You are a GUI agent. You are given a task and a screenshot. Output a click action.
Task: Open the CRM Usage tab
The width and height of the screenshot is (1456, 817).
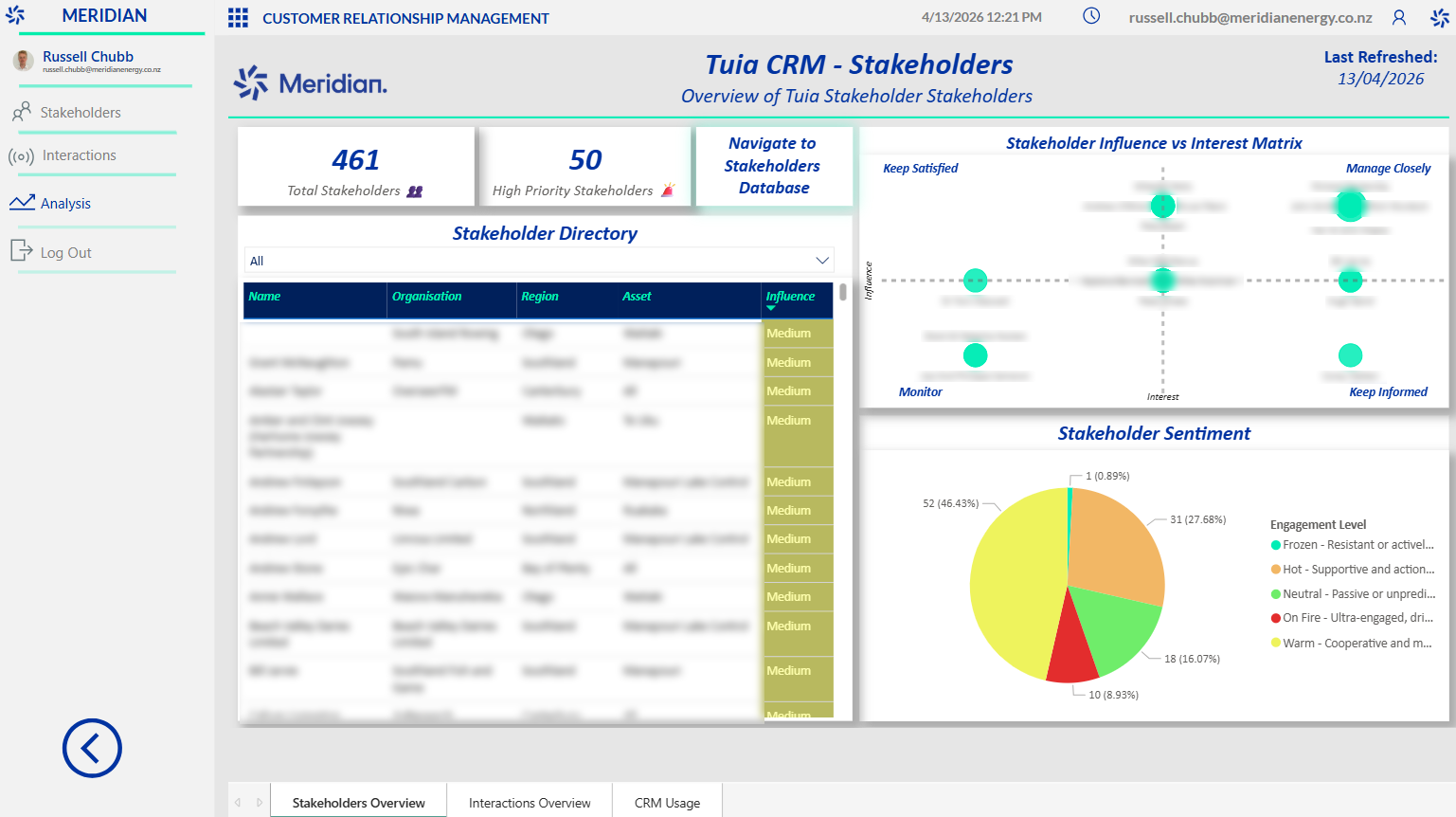tap(668, 803)
